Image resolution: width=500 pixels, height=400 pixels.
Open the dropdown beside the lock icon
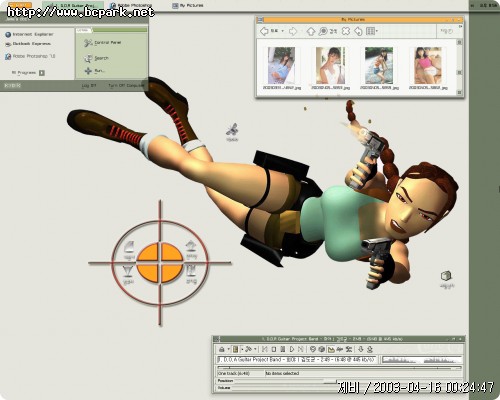[x=228, y=349]
